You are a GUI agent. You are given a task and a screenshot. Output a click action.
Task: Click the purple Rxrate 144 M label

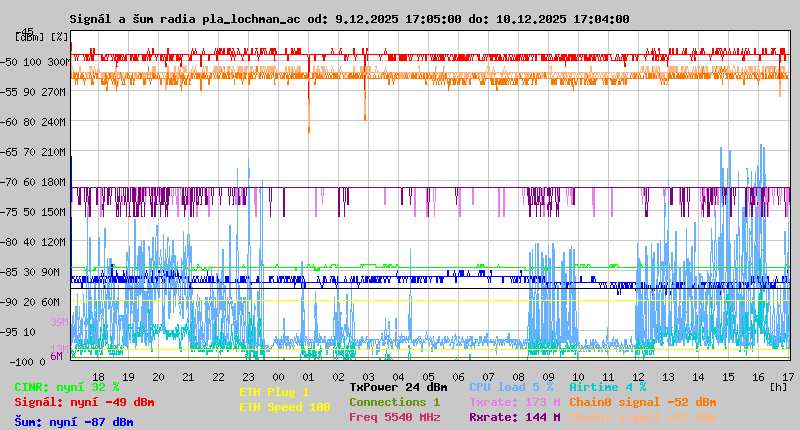tap(514, 417)
